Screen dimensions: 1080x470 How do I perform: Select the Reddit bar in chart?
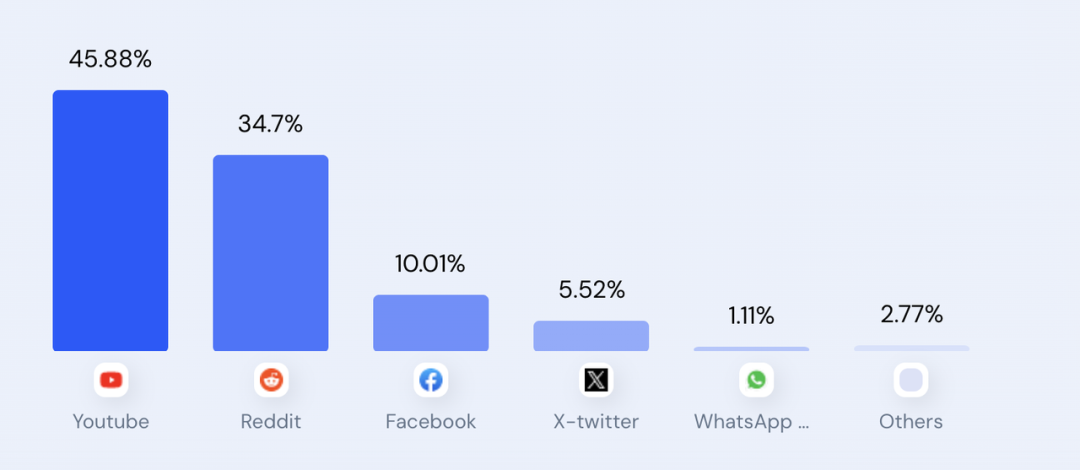click(x=271, y=253)
